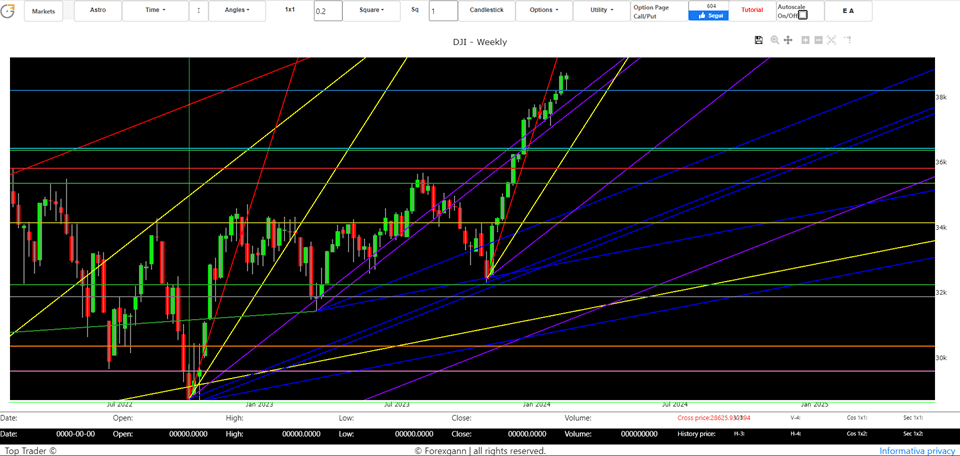Click the Jan 2025 date axis label

pyautogui.click(x=815, y=405)
